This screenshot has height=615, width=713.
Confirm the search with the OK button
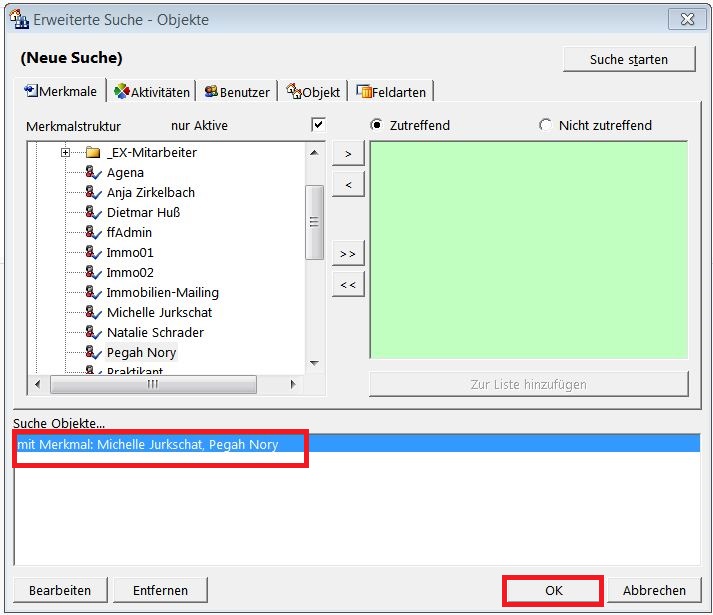coord(553,590)
